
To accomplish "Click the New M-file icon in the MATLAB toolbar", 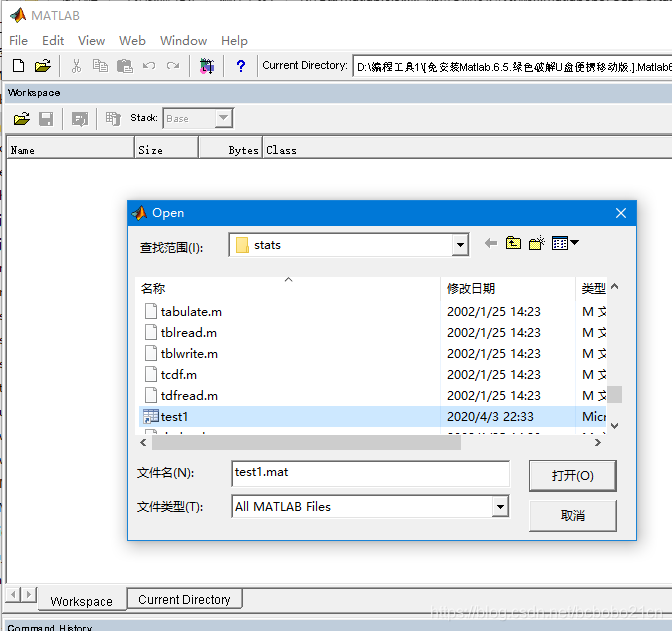I will pyautogui.click(x=18, y=66).
